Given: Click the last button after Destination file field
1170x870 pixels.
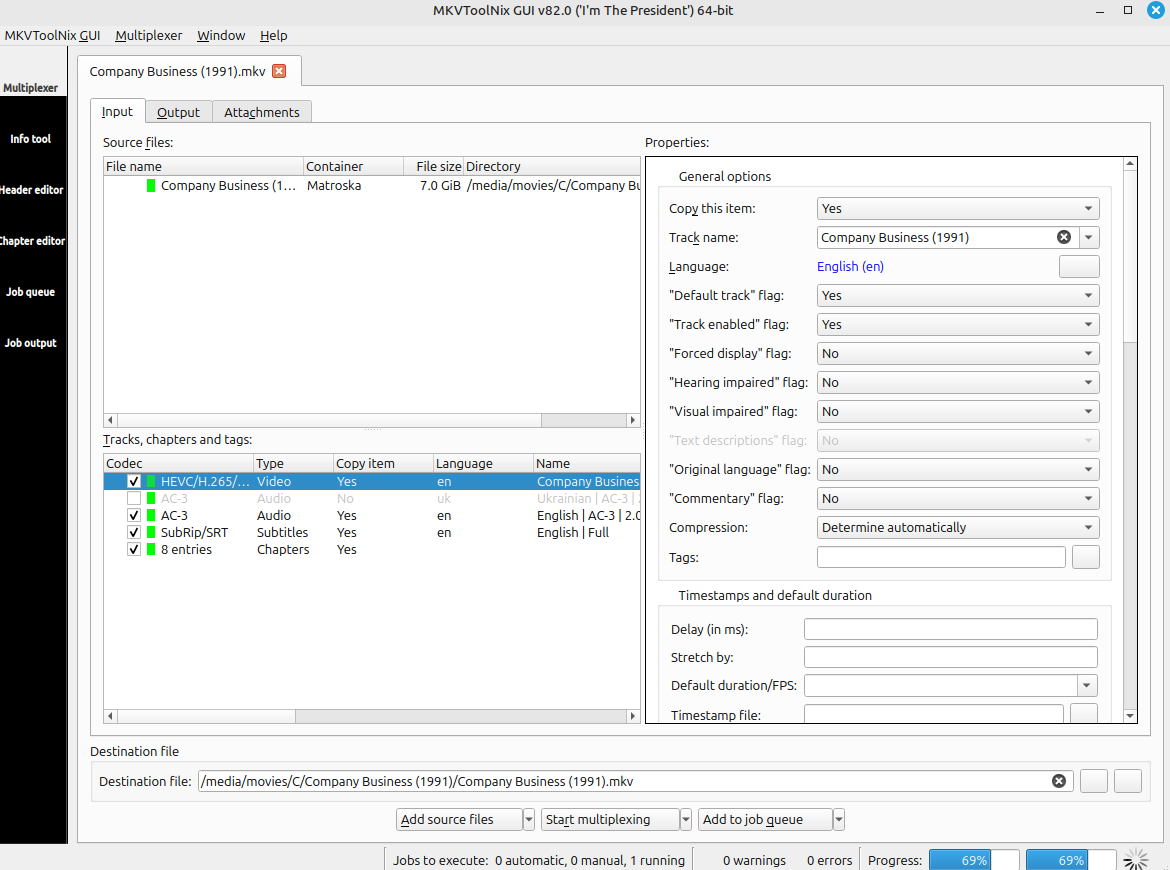Looking at the screenshot, I should [x=1128, y=781].
